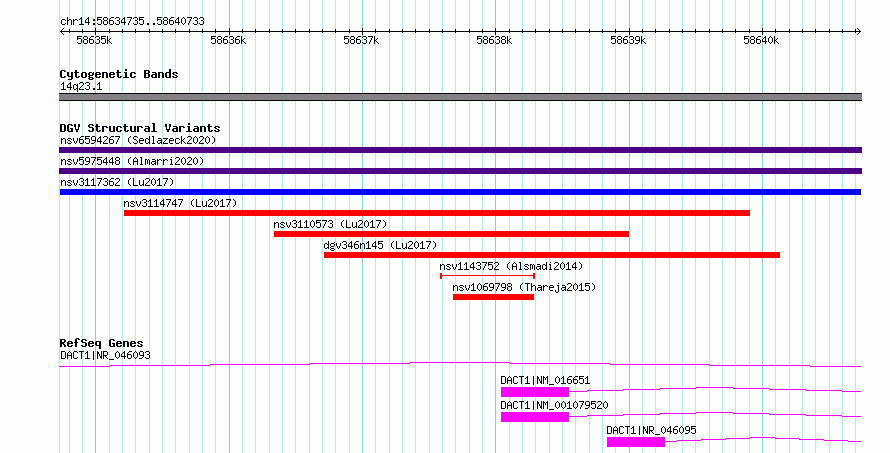Select the red nsv3110573 variant bar
This screenshot has width=890, height=453.
click(451, 234)
